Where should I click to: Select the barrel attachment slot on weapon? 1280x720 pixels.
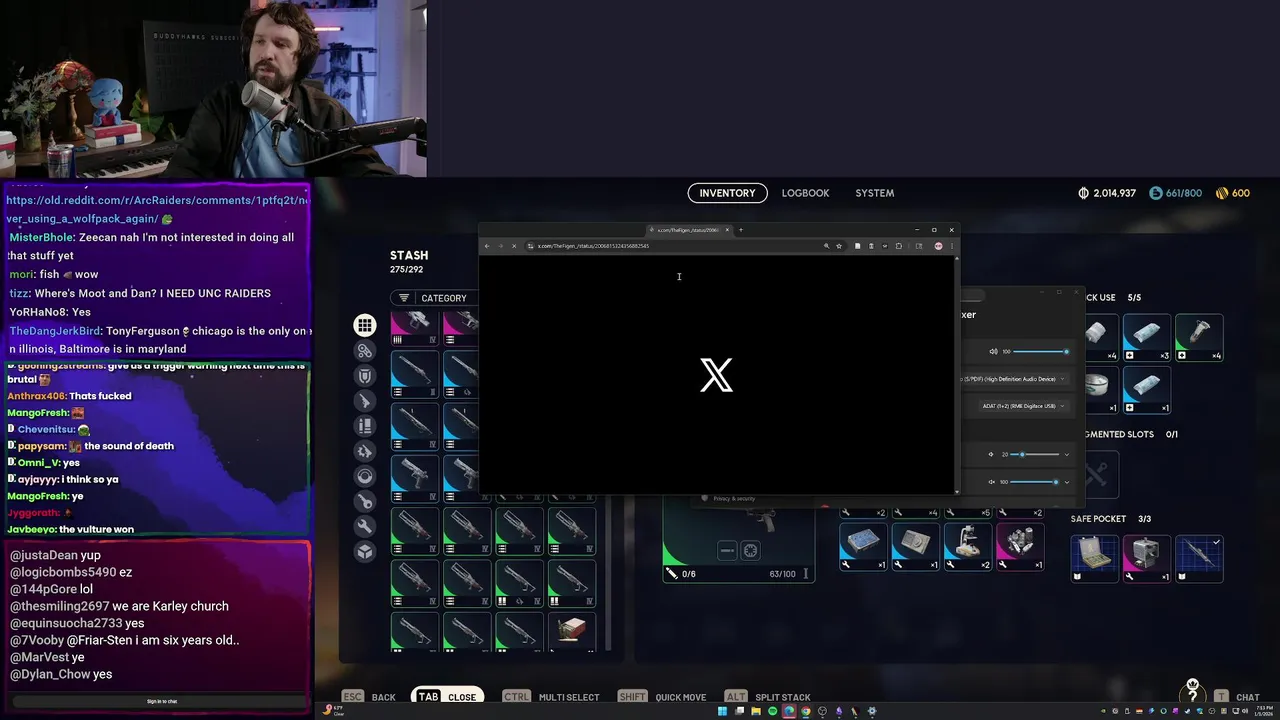pos(727,550)
